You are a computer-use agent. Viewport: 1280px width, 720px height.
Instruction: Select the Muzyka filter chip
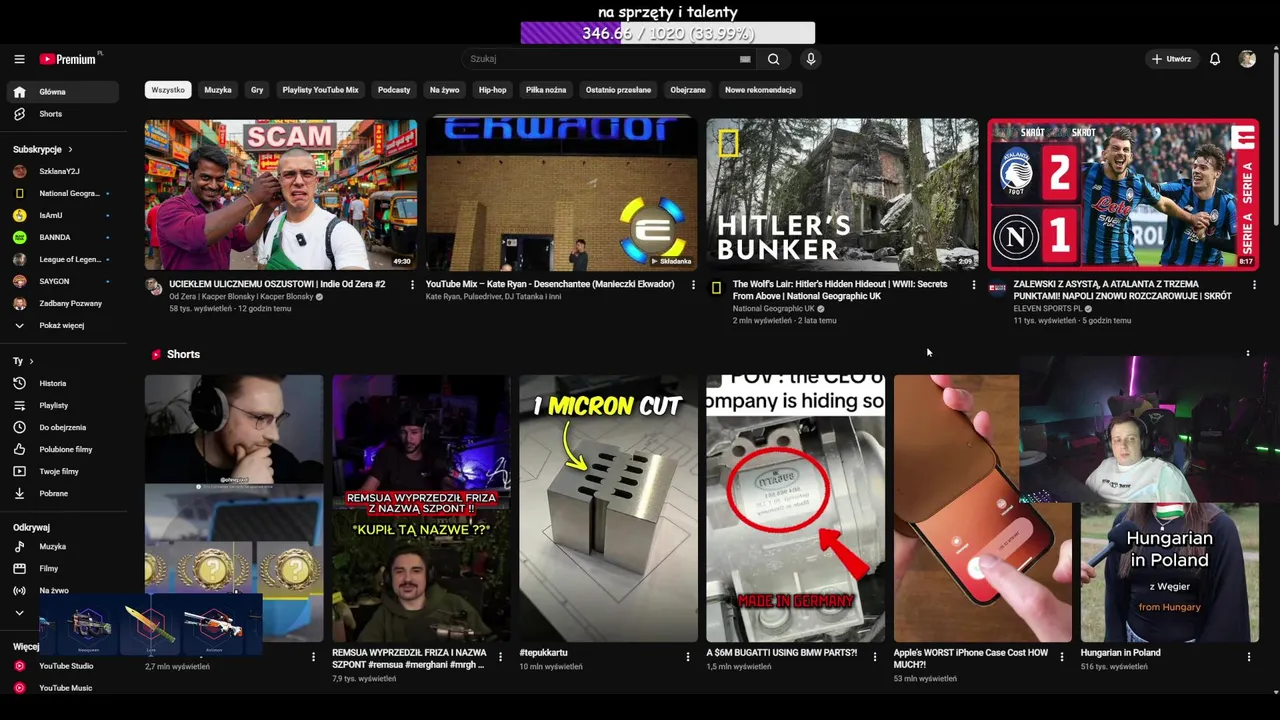coord(218,90)
